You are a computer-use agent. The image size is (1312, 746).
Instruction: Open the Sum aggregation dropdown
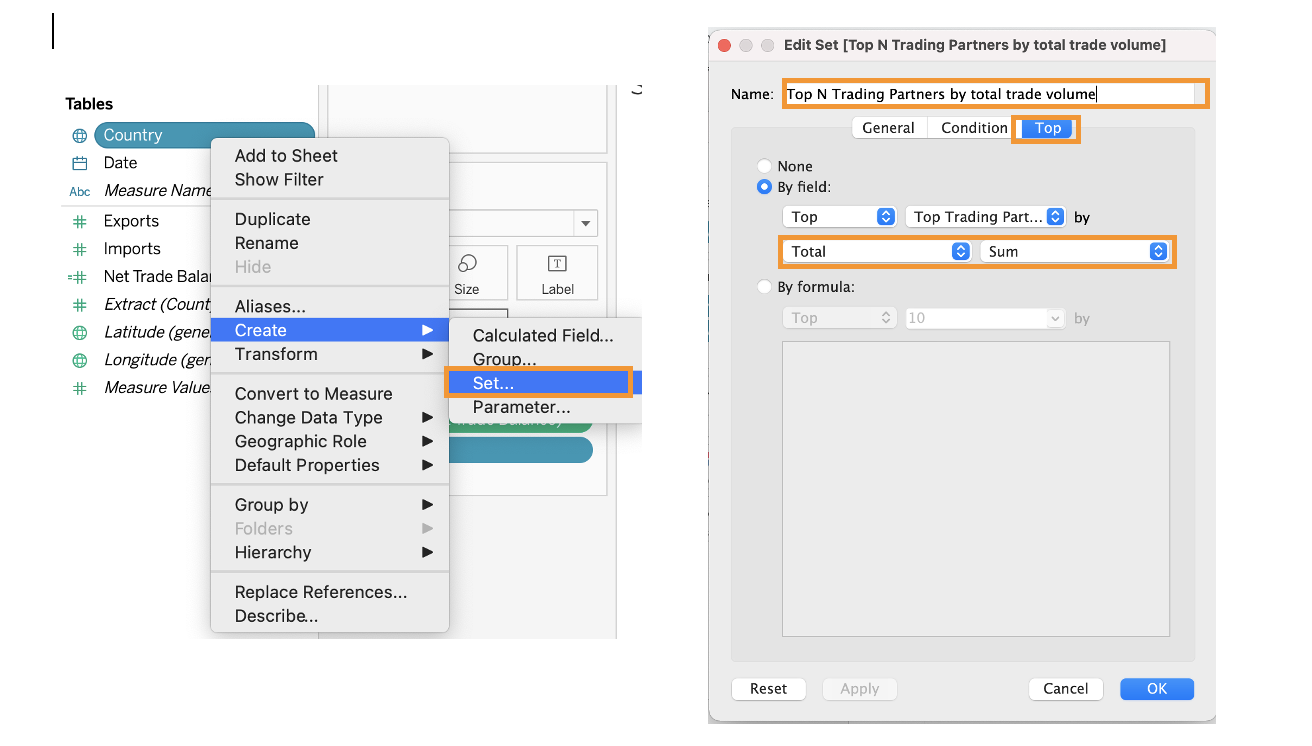point(1076,252)
